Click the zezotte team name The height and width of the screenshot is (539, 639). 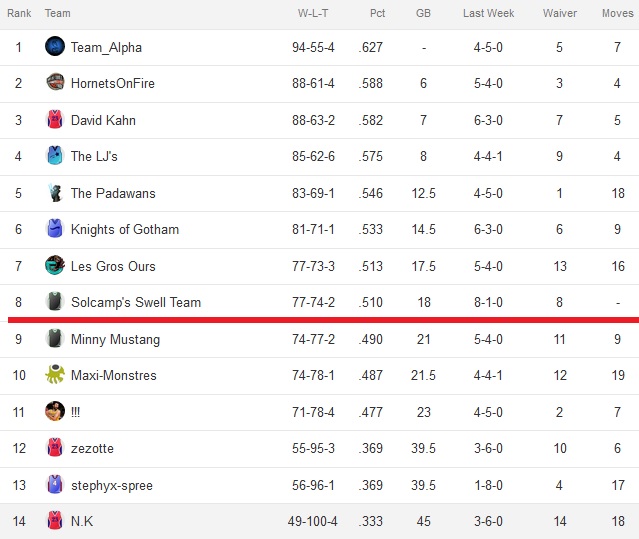coord(92,449)
